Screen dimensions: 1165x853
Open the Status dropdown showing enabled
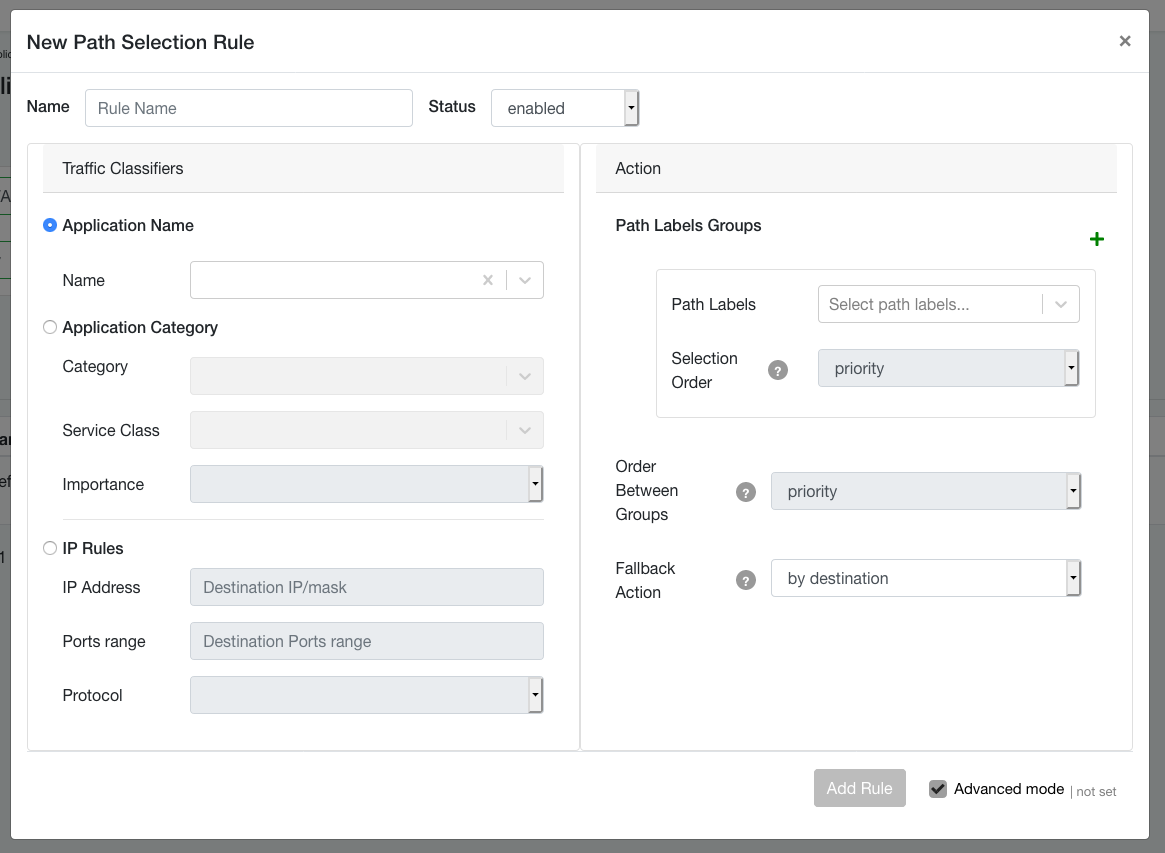pyautogui.click(x=564, y=108)
